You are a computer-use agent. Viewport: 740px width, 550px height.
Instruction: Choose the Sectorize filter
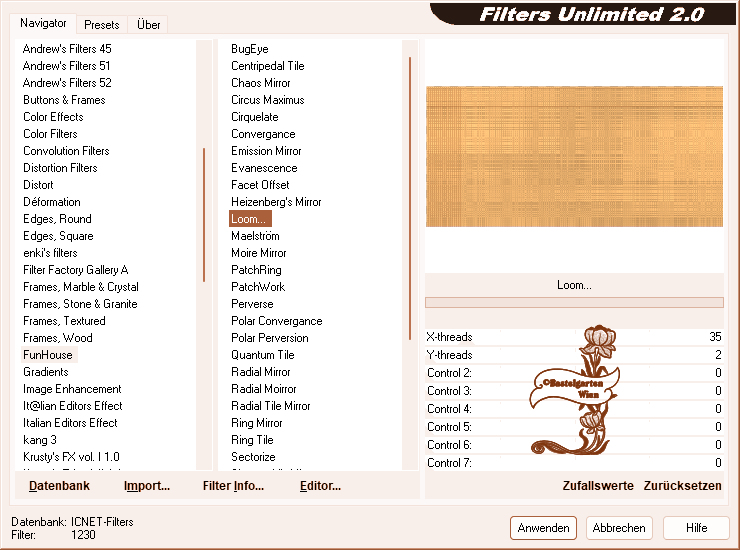click(x=253, y=457)
